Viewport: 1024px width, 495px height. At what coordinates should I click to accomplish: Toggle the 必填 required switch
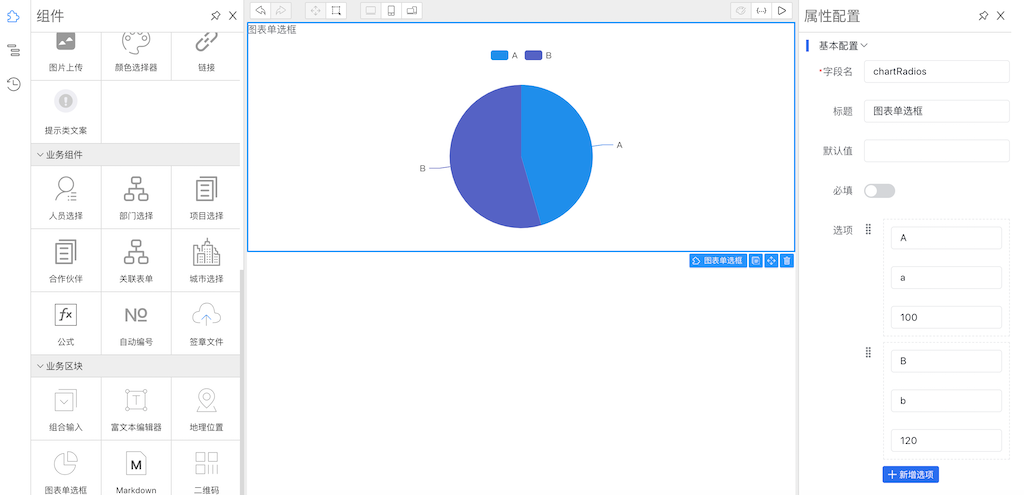point(879,191)
